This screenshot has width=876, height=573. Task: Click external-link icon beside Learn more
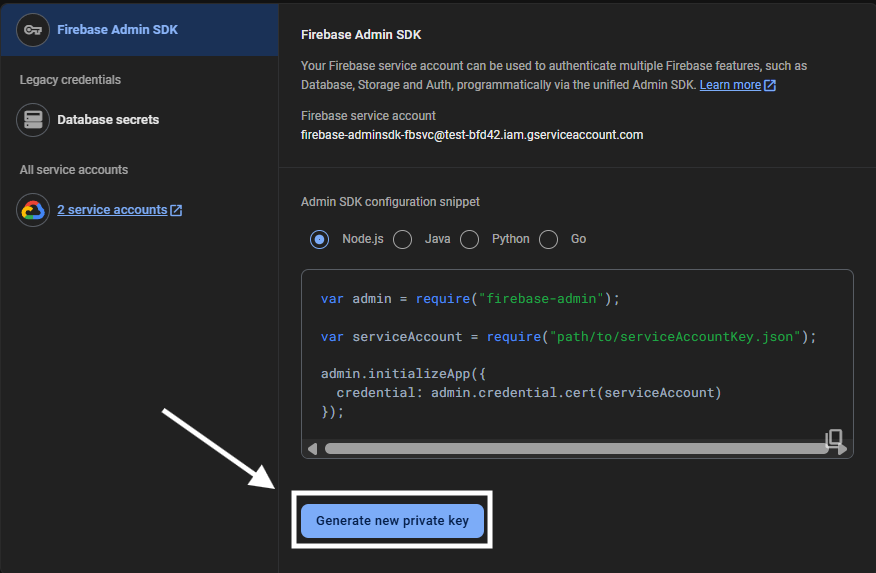click(770, 86)
